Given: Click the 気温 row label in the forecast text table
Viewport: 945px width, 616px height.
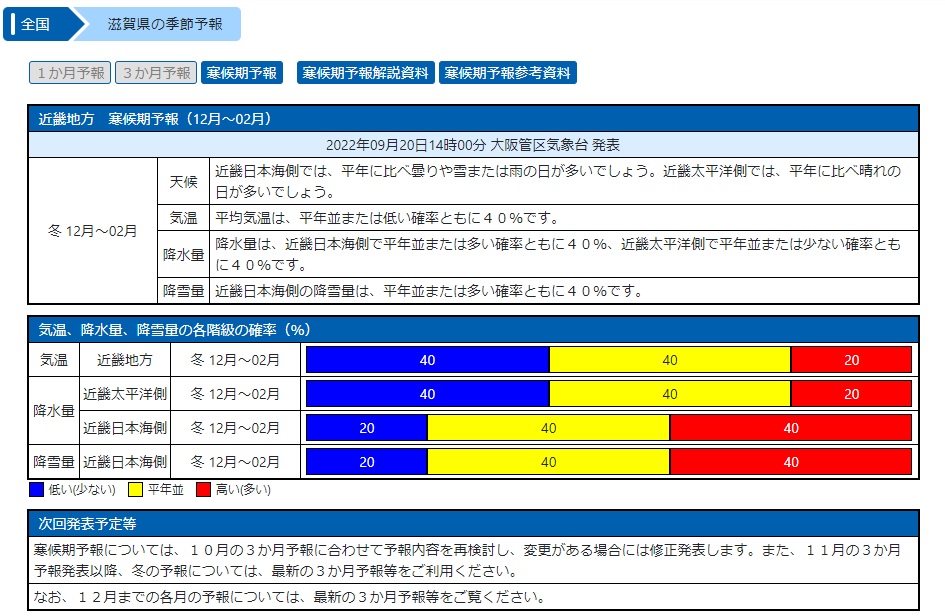Looking at the screenshot, I should click(183, 218).
